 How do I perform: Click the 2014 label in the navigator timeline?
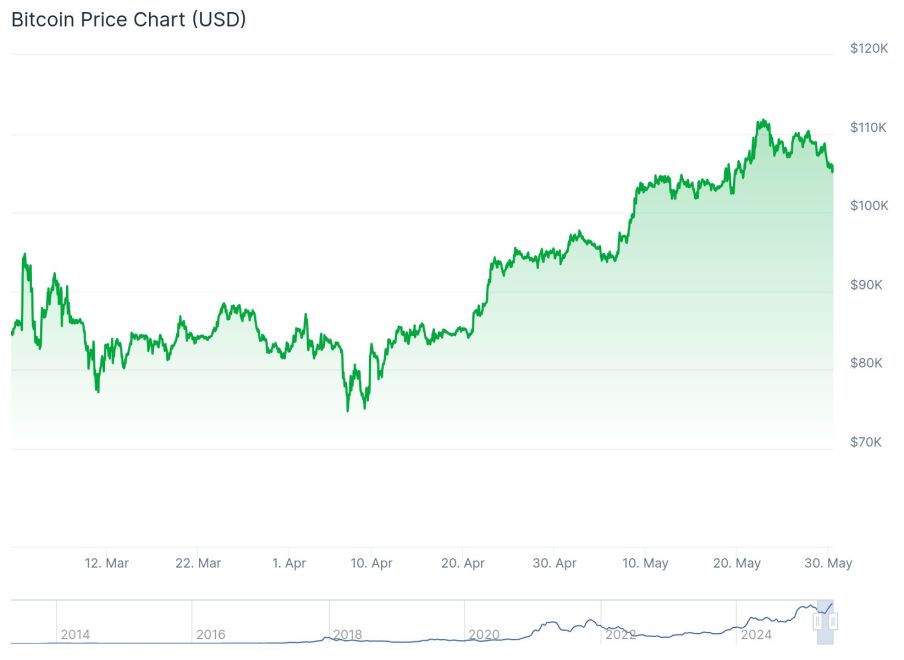[x=75, y=635]
